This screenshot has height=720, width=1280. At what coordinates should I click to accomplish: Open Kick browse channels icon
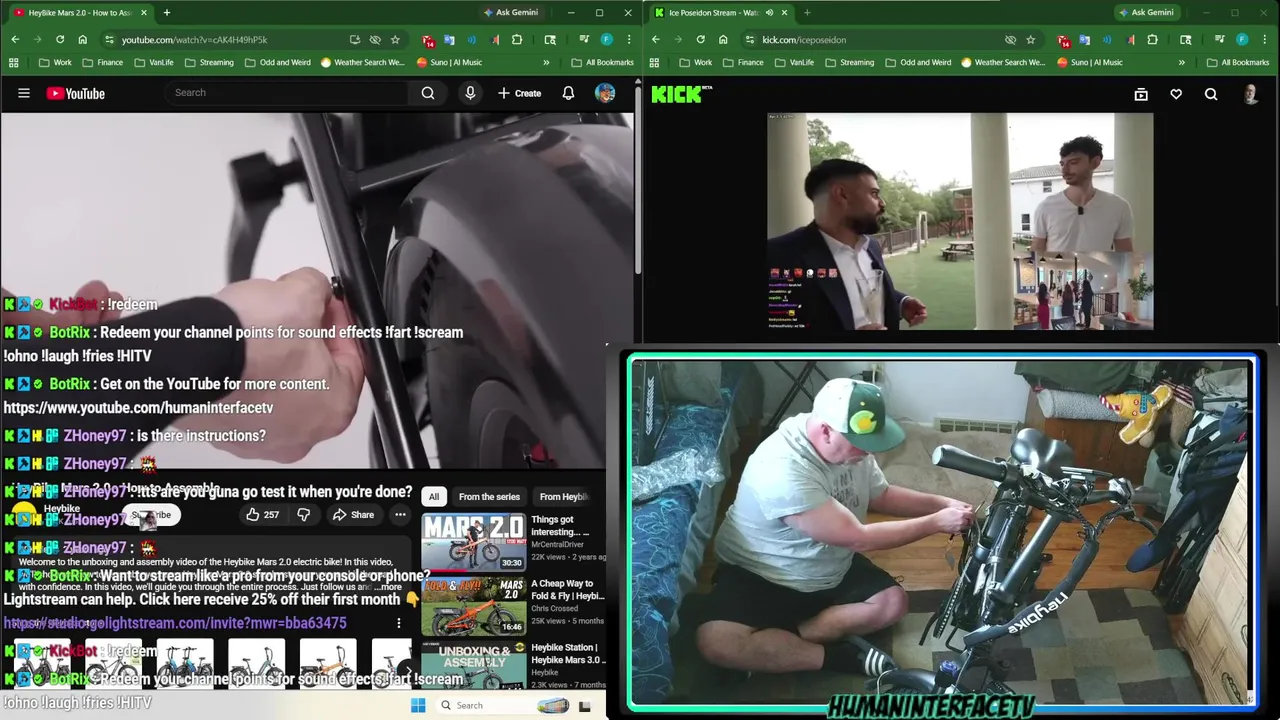coord(1141,94)
